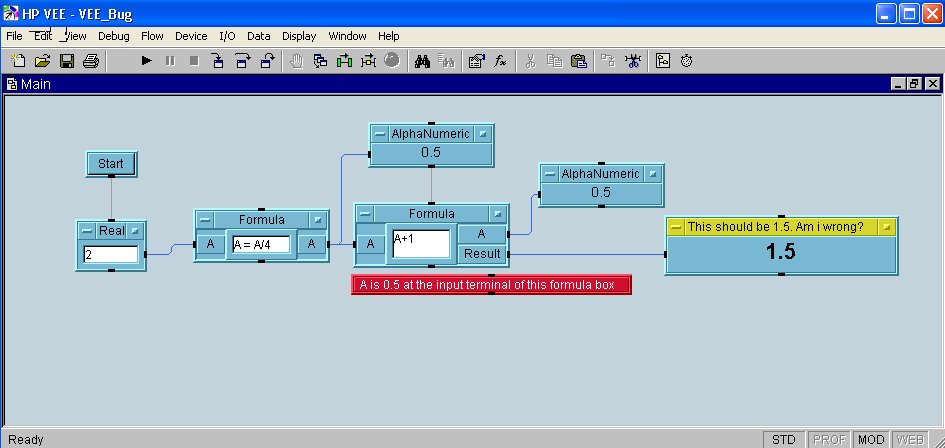Open the Debug menu
Viewport: 945px width, 448px height.
click(x=113, y=36)
